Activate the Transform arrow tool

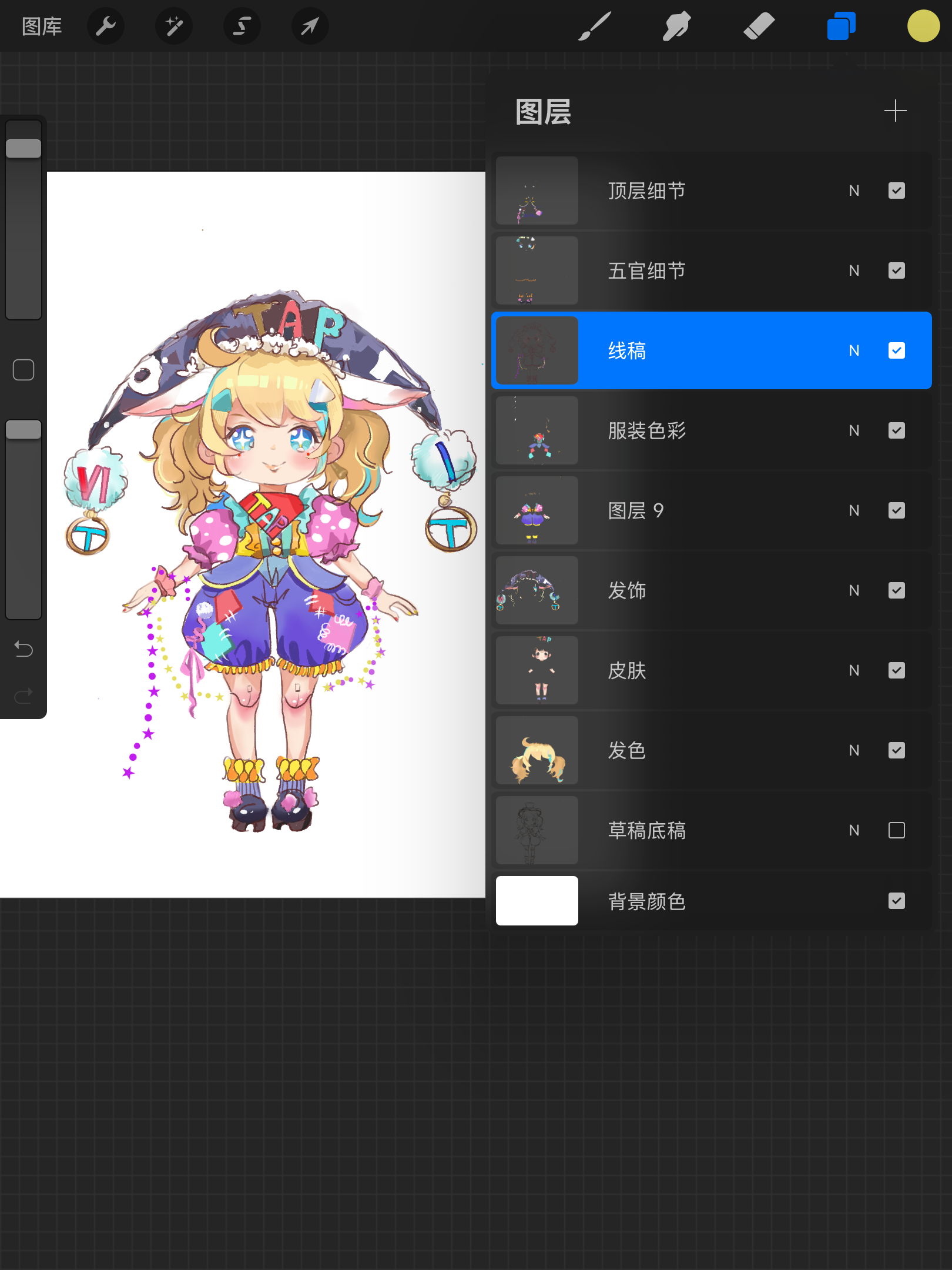click(x=310, y=26)
